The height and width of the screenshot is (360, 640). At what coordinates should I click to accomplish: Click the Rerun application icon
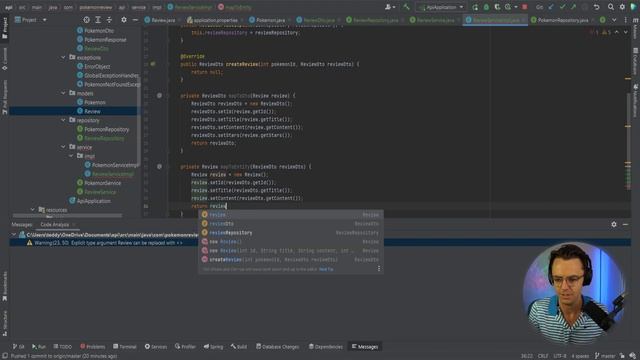tap(475, 7)
